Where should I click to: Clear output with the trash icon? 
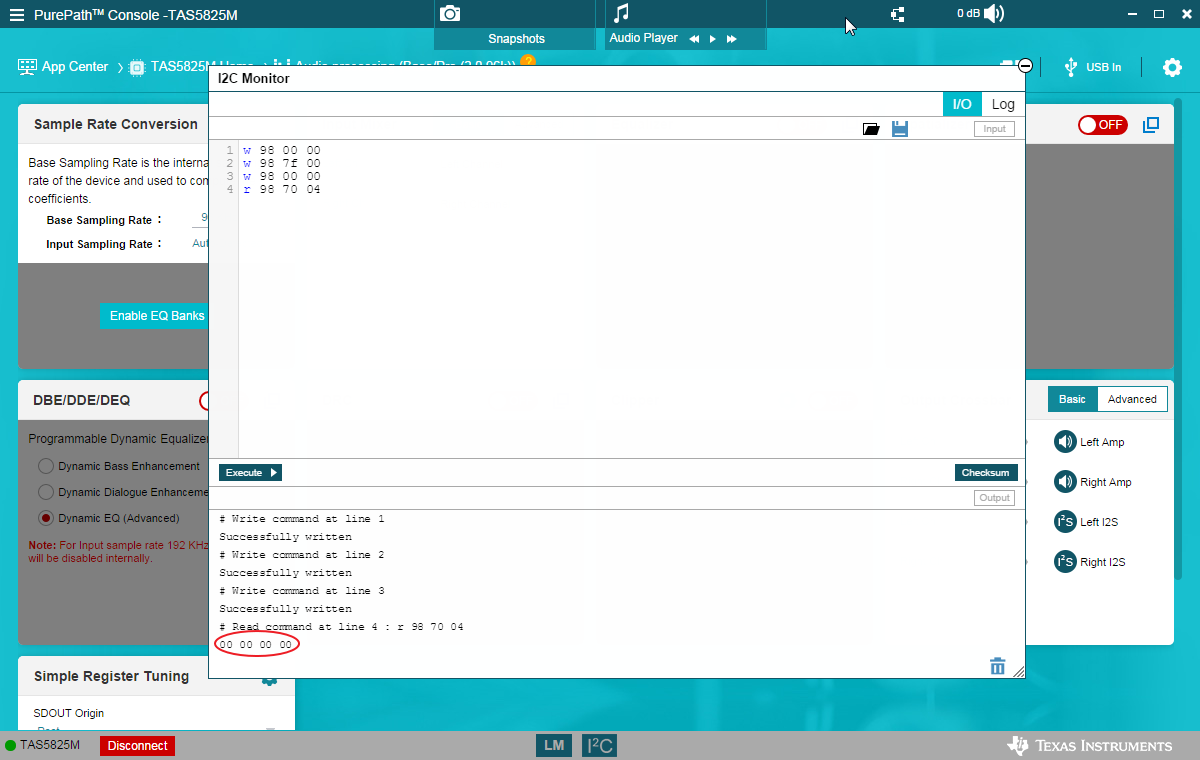pos(997,666)
